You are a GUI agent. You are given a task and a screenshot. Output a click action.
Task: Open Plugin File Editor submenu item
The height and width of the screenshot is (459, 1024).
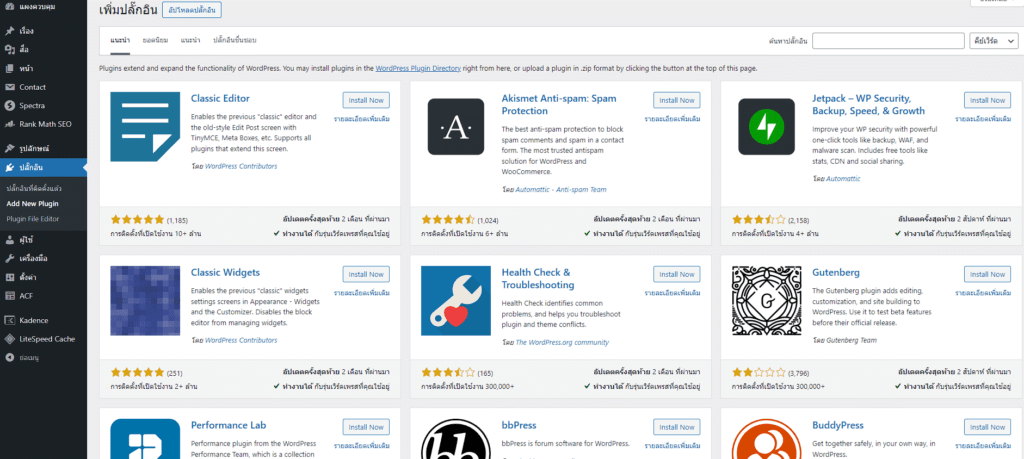tap(33, 218)
